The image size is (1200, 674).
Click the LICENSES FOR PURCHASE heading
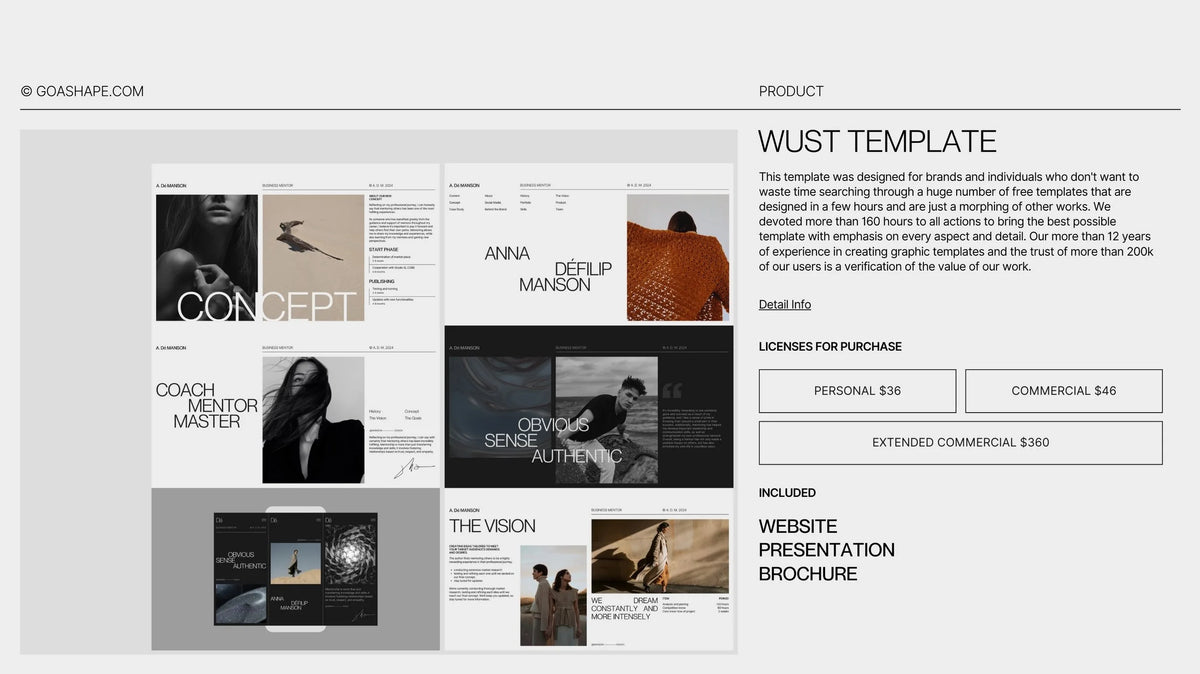(830, 347)
